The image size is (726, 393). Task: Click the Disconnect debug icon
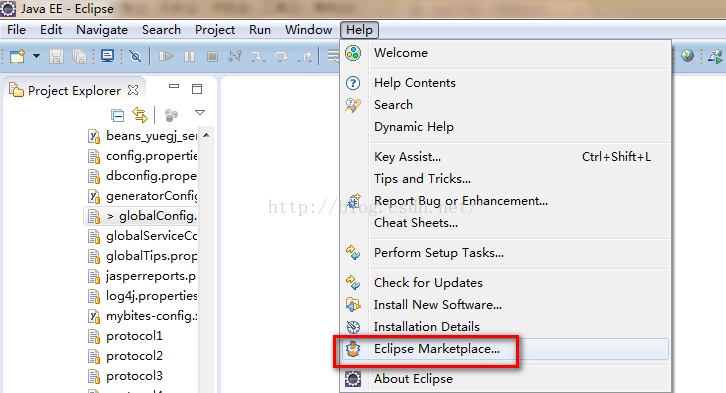pyautogui.click(x=235, y=56)
